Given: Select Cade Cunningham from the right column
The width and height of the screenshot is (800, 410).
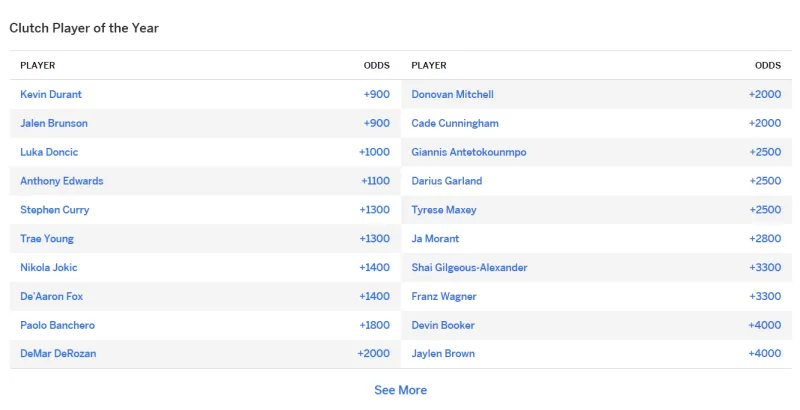Looking at the screenshot, I should pyautogui.click(x=455, y=123).
